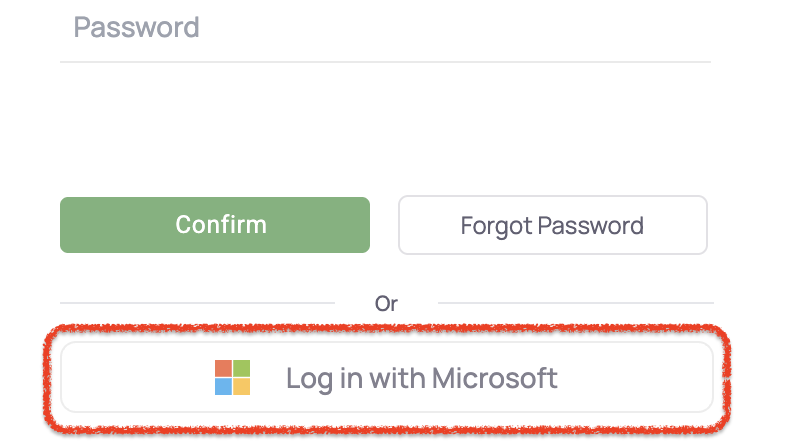Start Microsoft single sign-on login
786x448 pixels.
(387, 378)
